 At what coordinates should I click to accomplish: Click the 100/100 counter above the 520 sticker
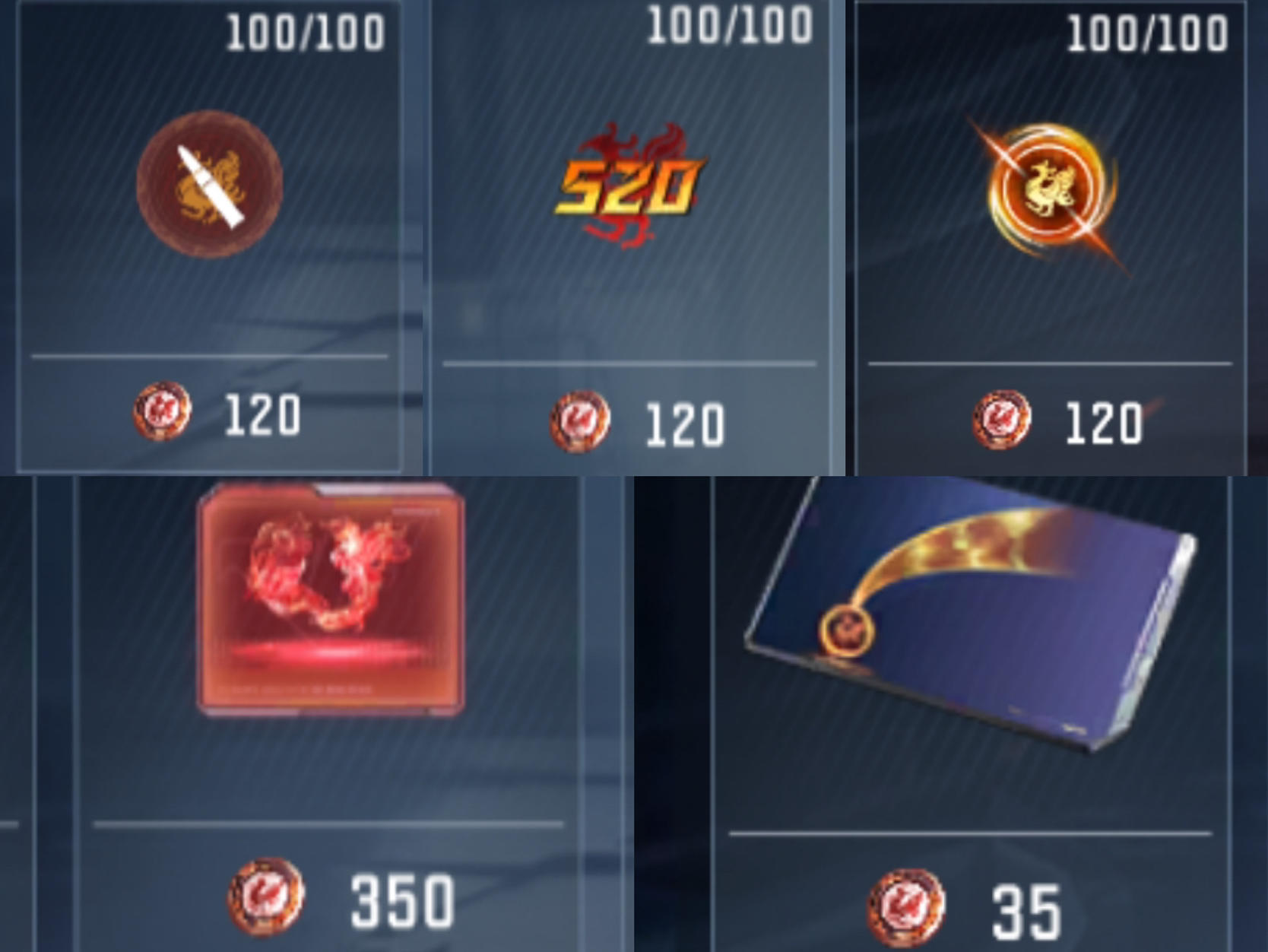click(730, 25)
